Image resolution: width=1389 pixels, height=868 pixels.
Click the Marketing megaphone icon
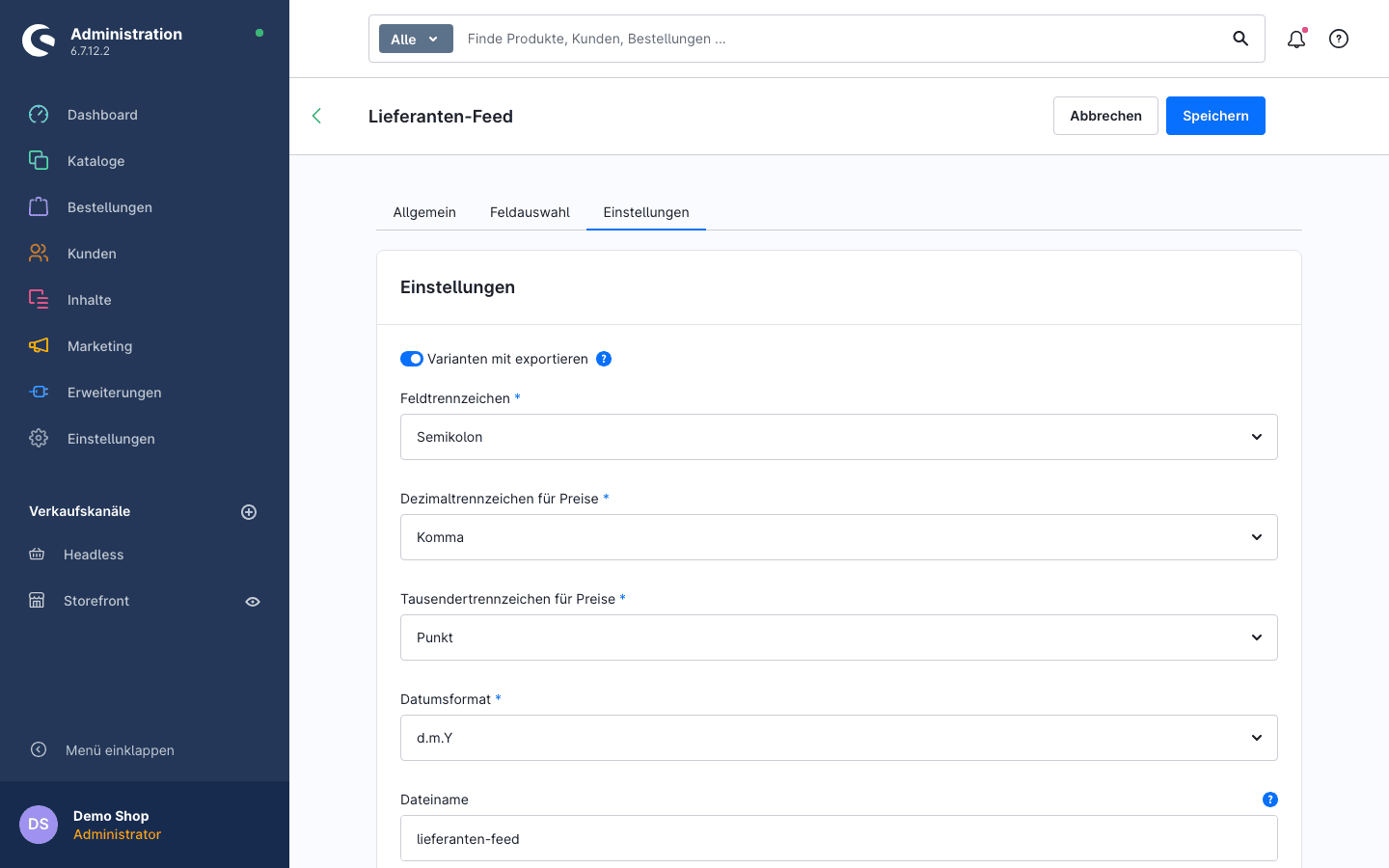pyautogui.click(x=39, y=346)
